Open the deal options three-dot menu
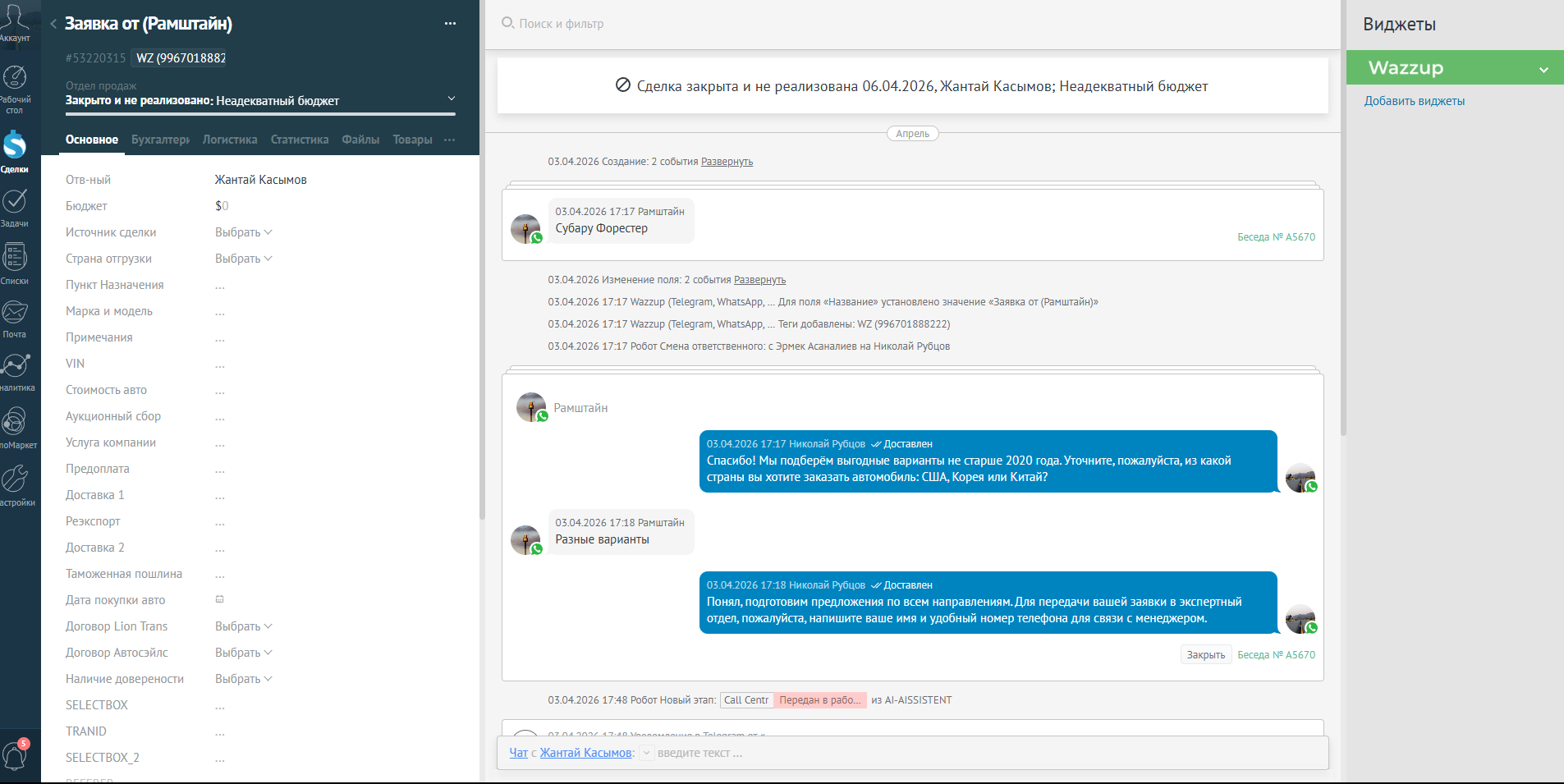Image resolution: width=1564 pixels, height=784 pixels. pos(450,24)
